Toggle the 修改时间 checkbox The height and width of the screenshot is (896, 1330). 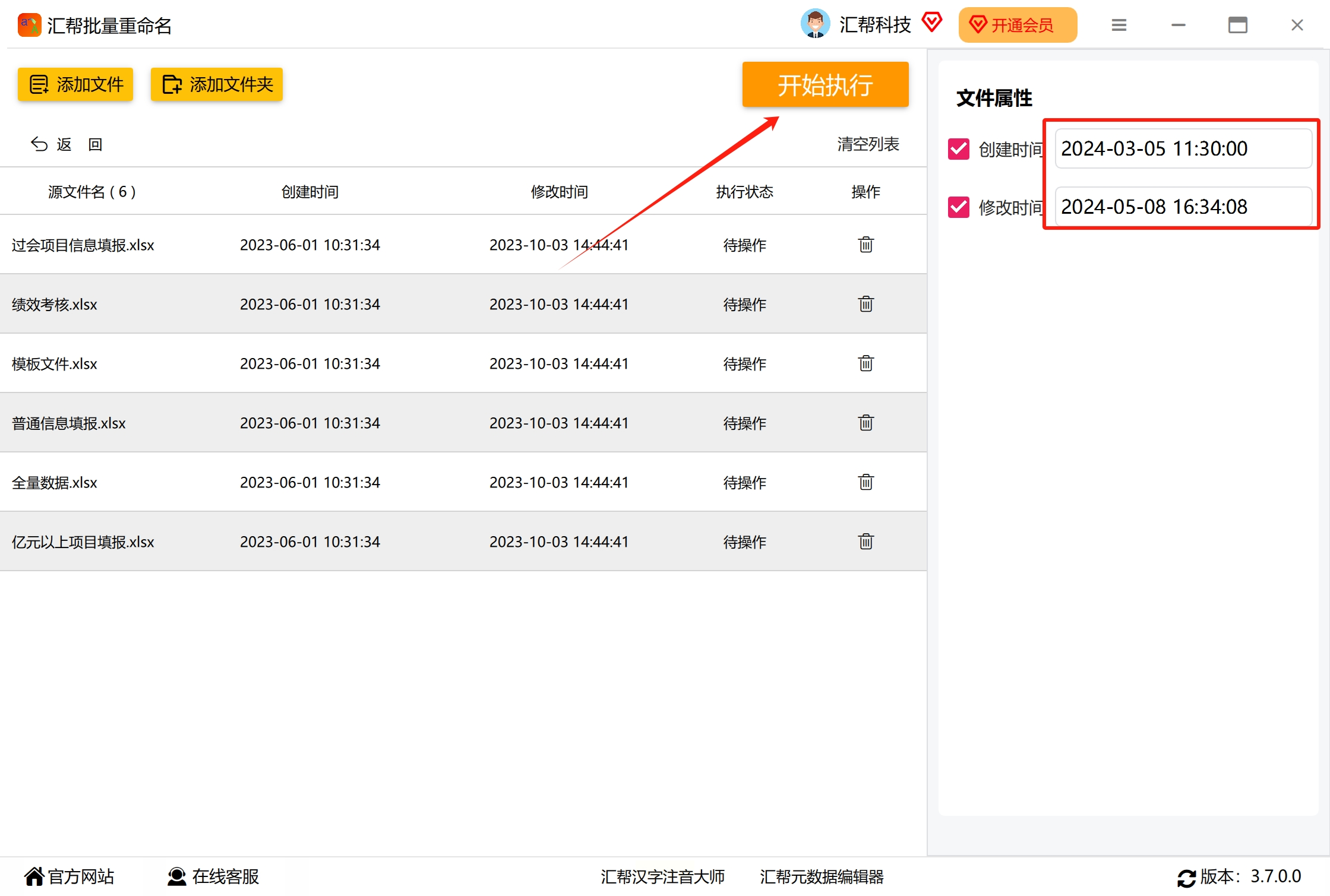pyautogui.click(x=958, y=207)
